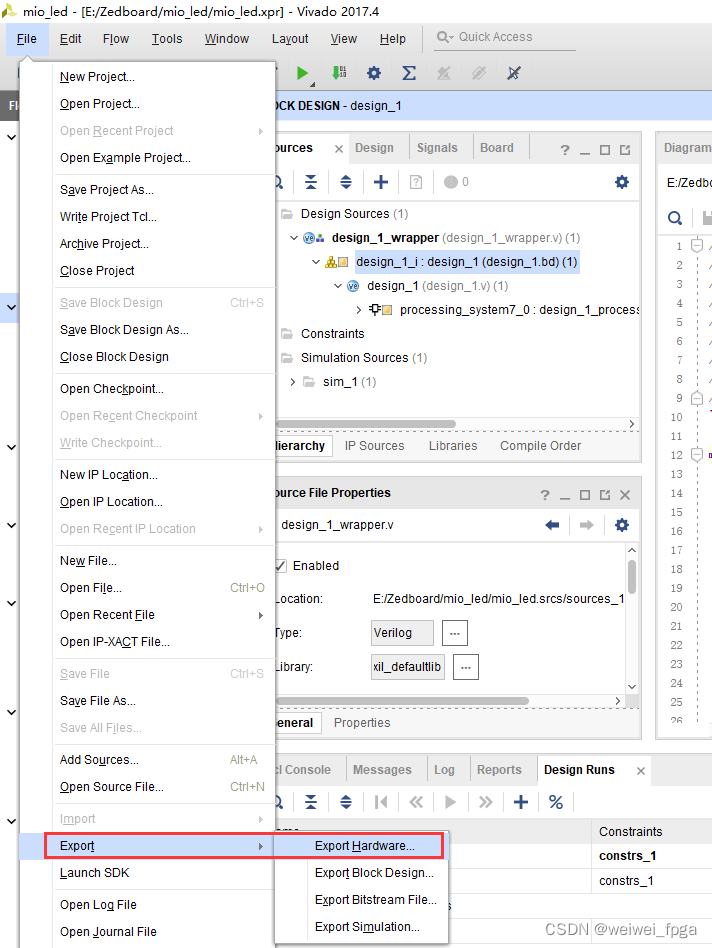Screen dimensions: 712x948
Task: Open the Edit menu
Action: coord(70,39)
